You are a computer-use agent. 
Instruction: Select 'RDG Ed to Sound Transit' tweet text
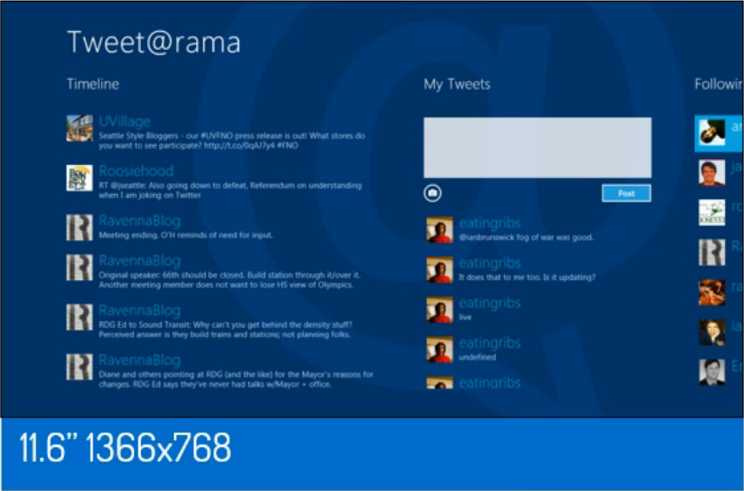[225, 330]
